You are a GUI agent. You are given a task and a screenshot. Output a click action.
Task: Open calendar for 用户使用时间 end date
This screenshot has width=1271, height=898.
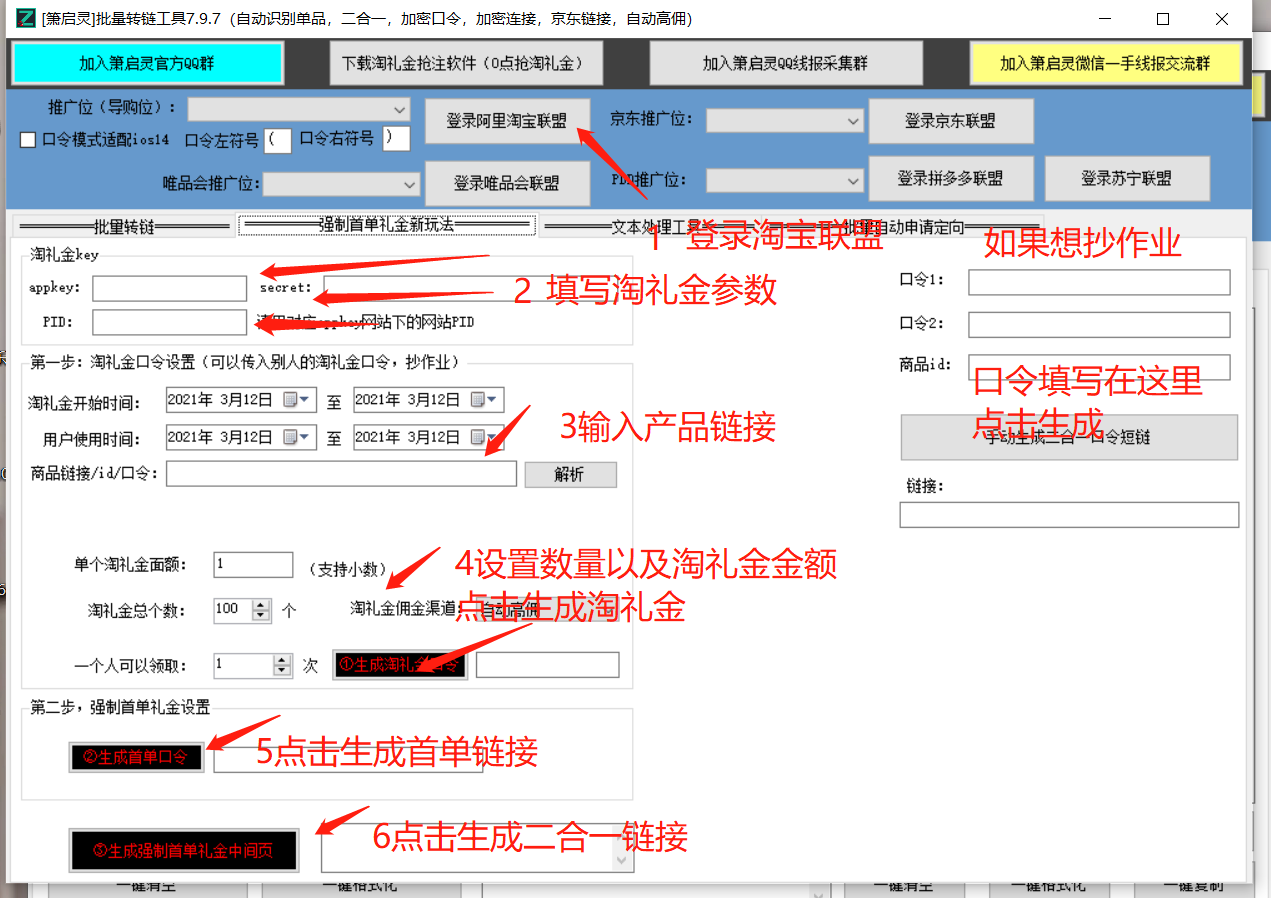(x=485, y=438)
